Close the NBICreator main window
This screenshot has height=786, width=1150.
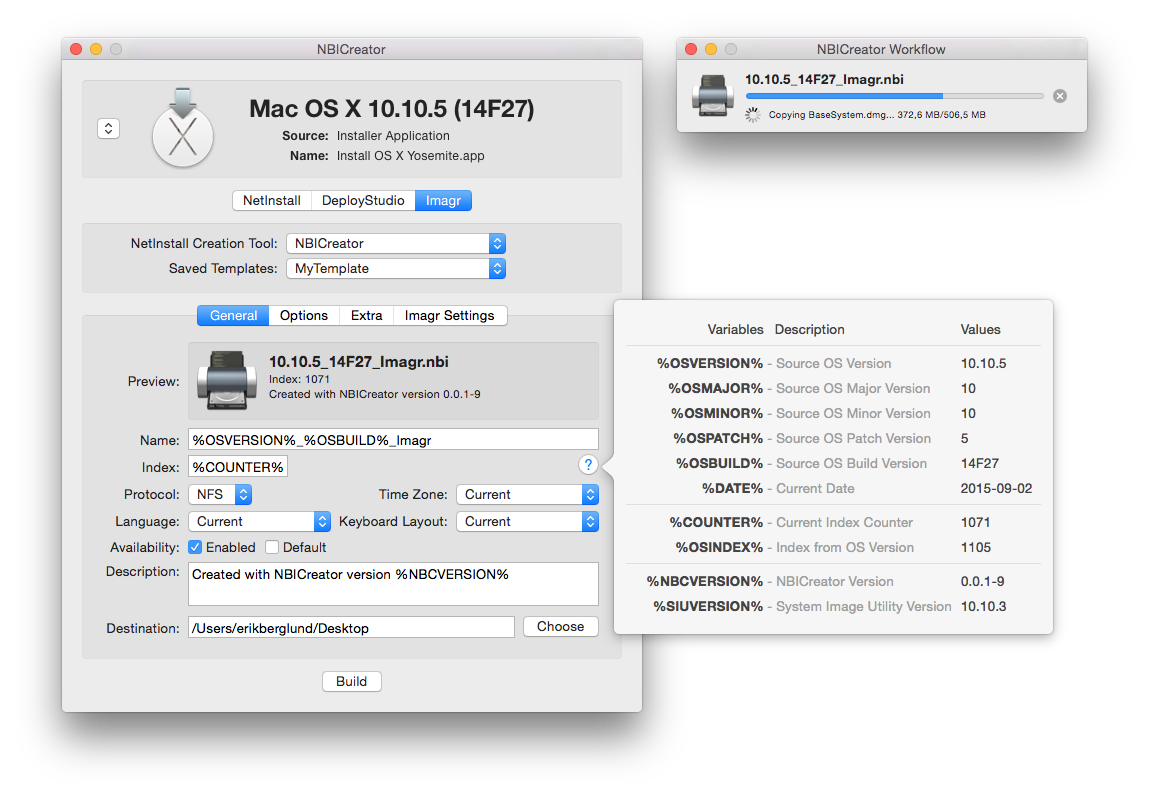point(76,49)
